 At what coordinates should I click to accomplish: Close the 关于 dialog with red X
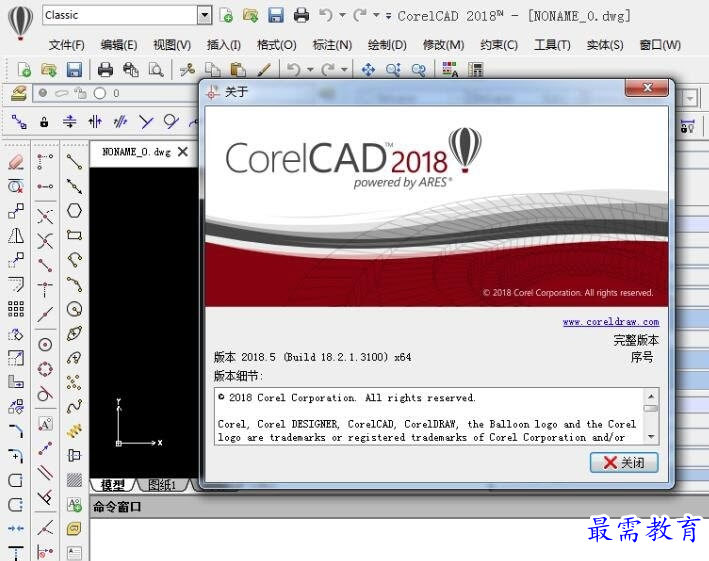click(x=647, y=88)
